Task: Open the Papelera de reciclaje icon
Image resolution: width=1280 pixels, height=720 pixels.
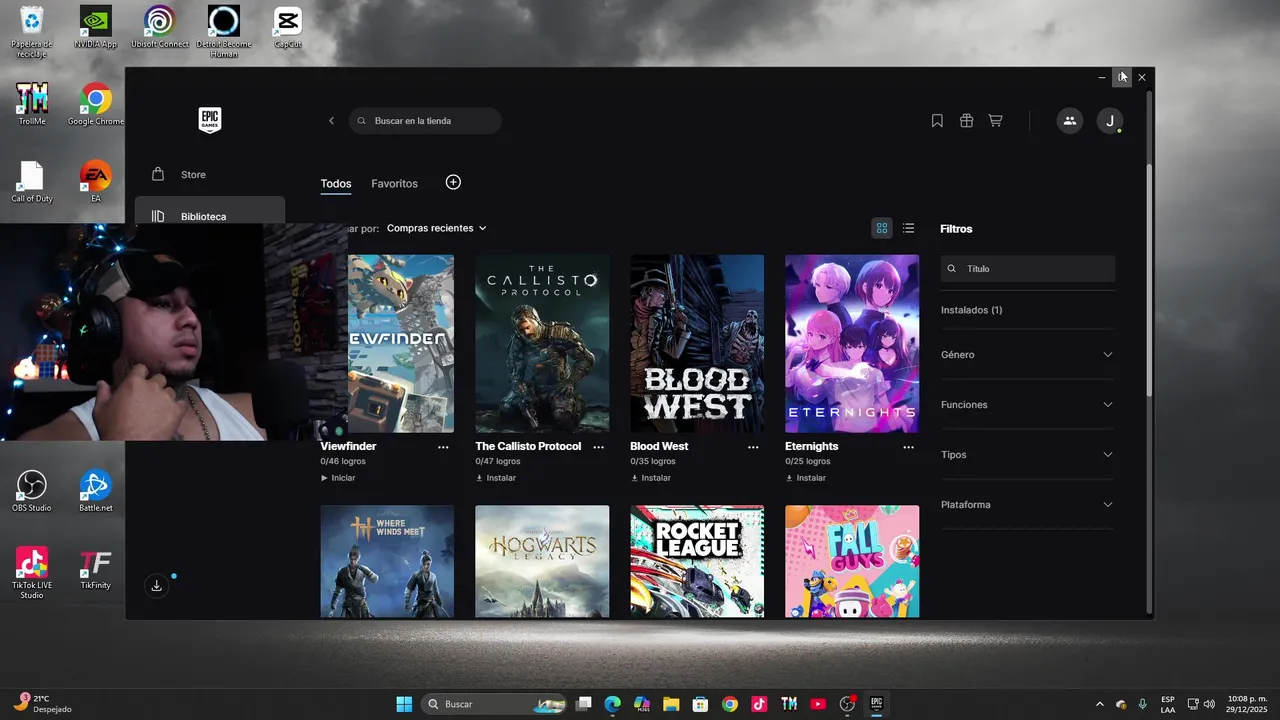Action: click(x=32, y=32)
